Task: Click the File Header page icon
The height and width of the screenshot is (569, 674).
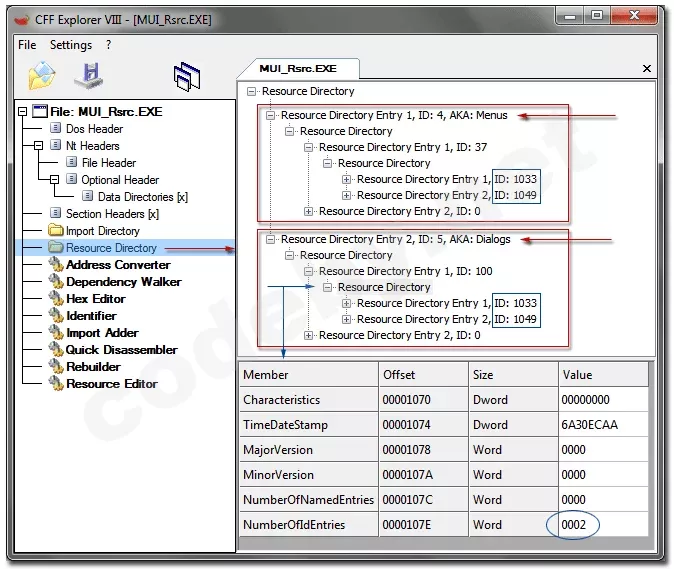Action: click(x=71, y=162)
